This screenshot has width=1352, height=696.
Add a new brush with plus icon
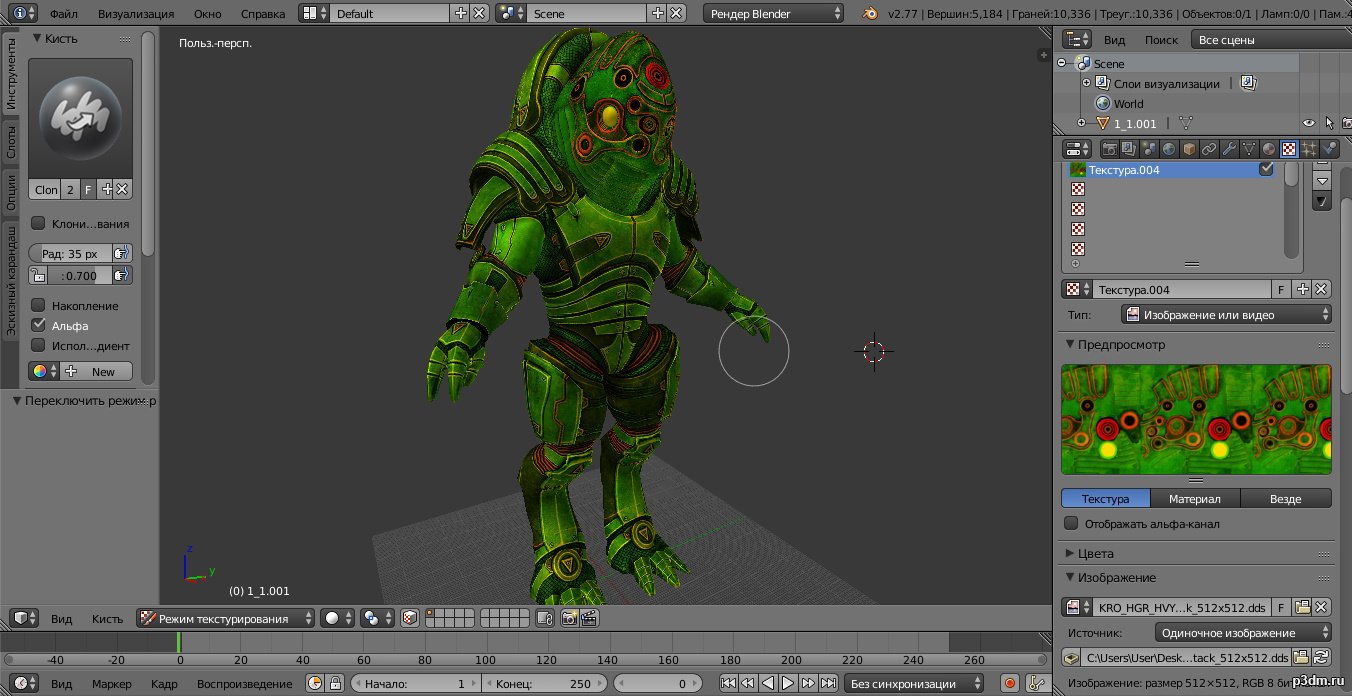tap(107, 190)
